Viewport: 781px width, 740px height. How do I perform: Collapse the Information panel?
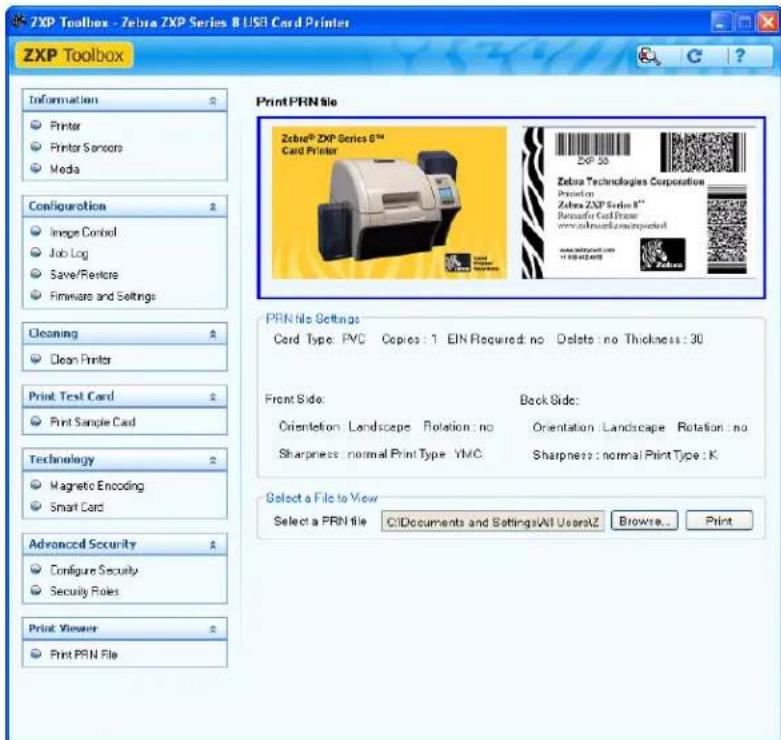(x=213, y=101)
